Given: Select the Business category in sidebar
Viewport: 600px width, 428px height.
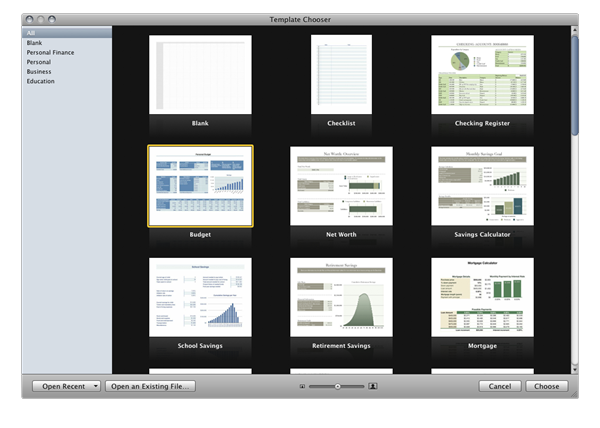Looking at the screenshot, I should click(40, 72).
